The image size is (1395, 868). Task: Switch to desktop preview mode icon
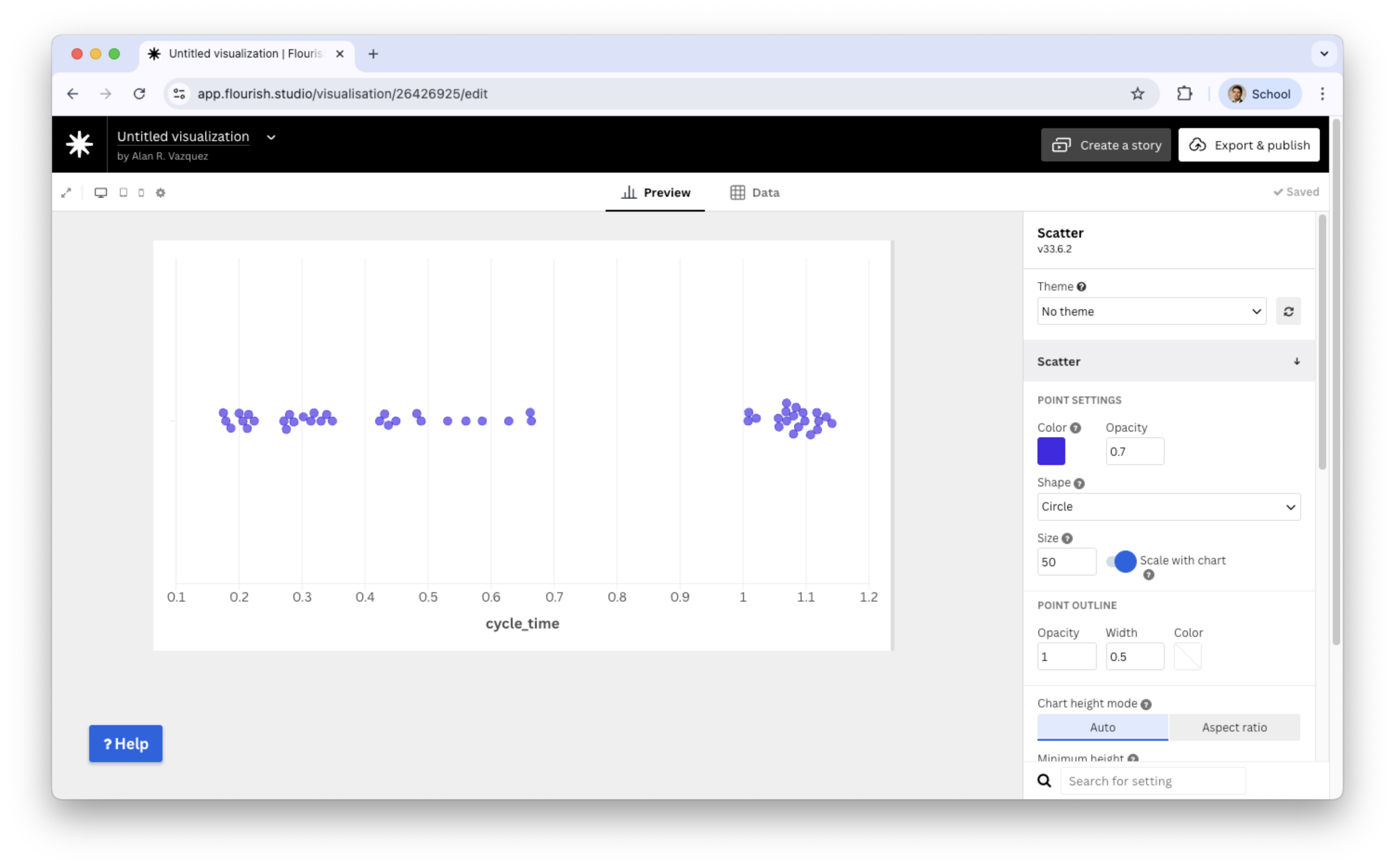coord(100,193)
